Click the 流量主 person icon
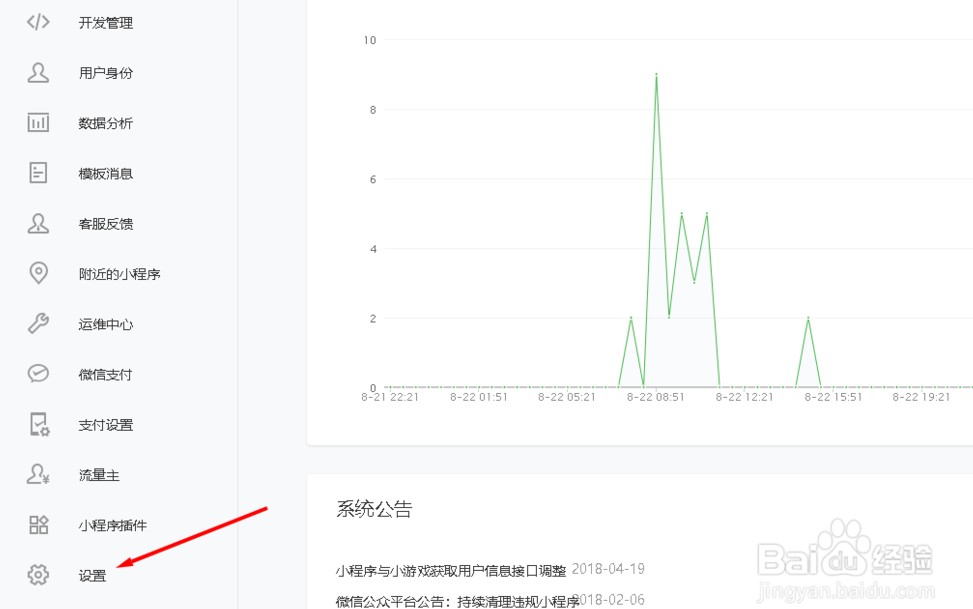Viewport: 973px width, 609px height. pyautogui.click(x=38, y=475)
